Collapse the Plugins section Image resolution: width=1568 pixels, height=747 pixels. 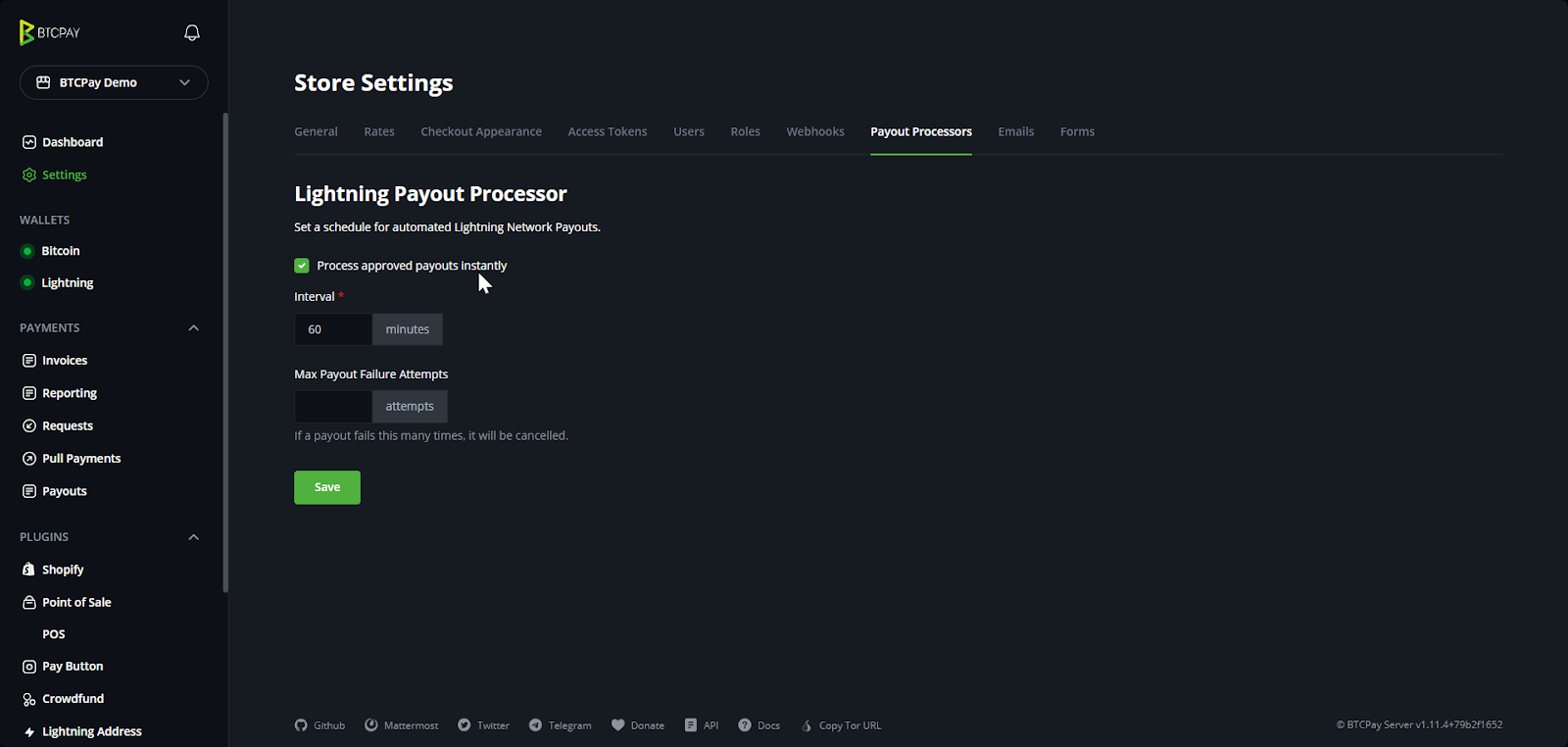click(x=193, y=537)
